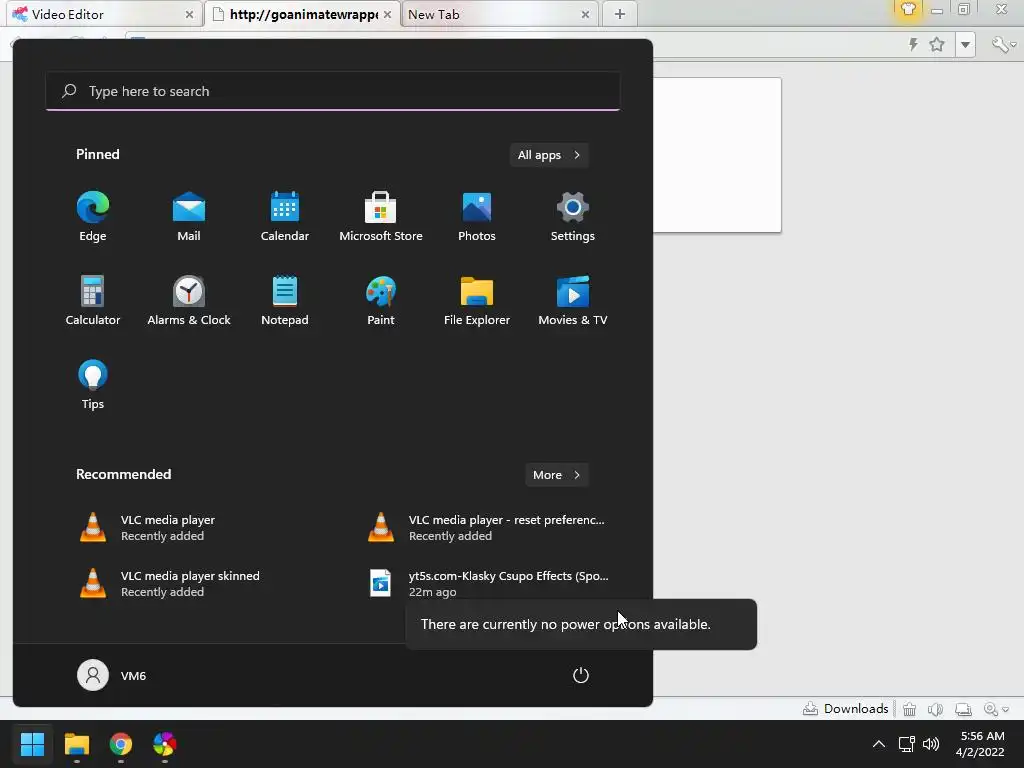Open Chrome from the taskbar

(x=121, y=744)
